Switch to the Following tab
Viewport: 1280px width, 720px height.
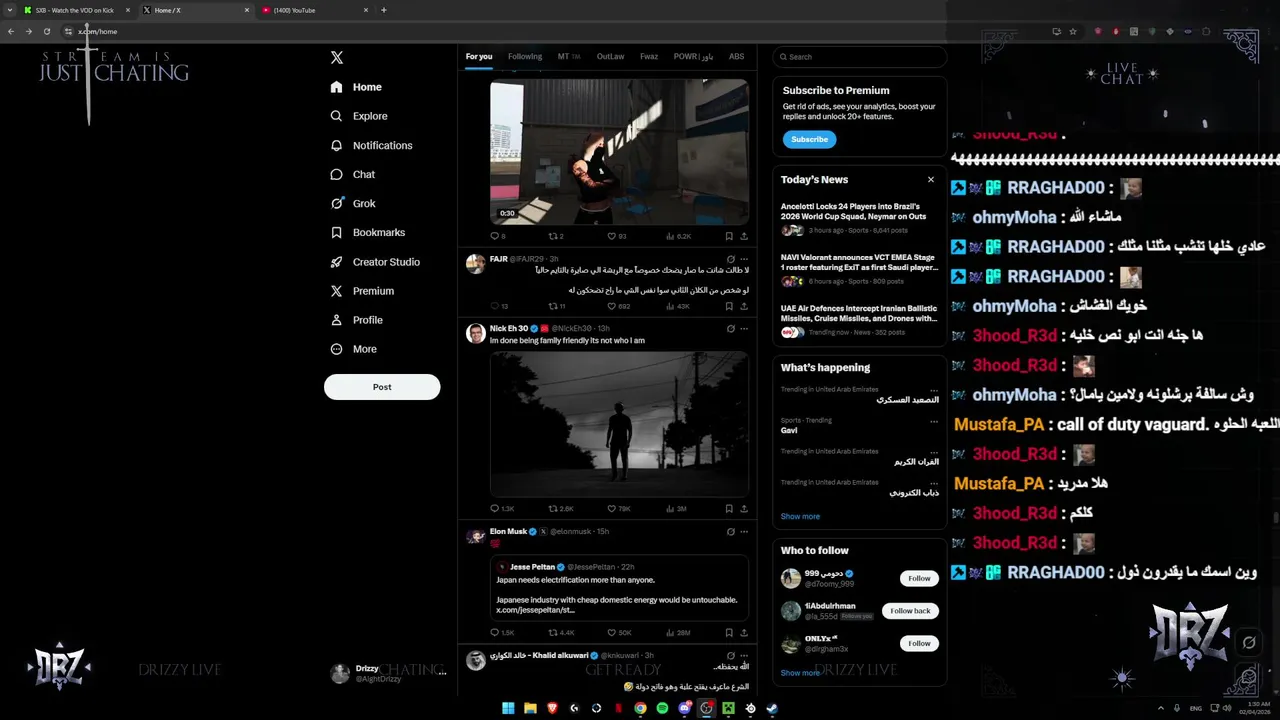(x=525, y=57)
